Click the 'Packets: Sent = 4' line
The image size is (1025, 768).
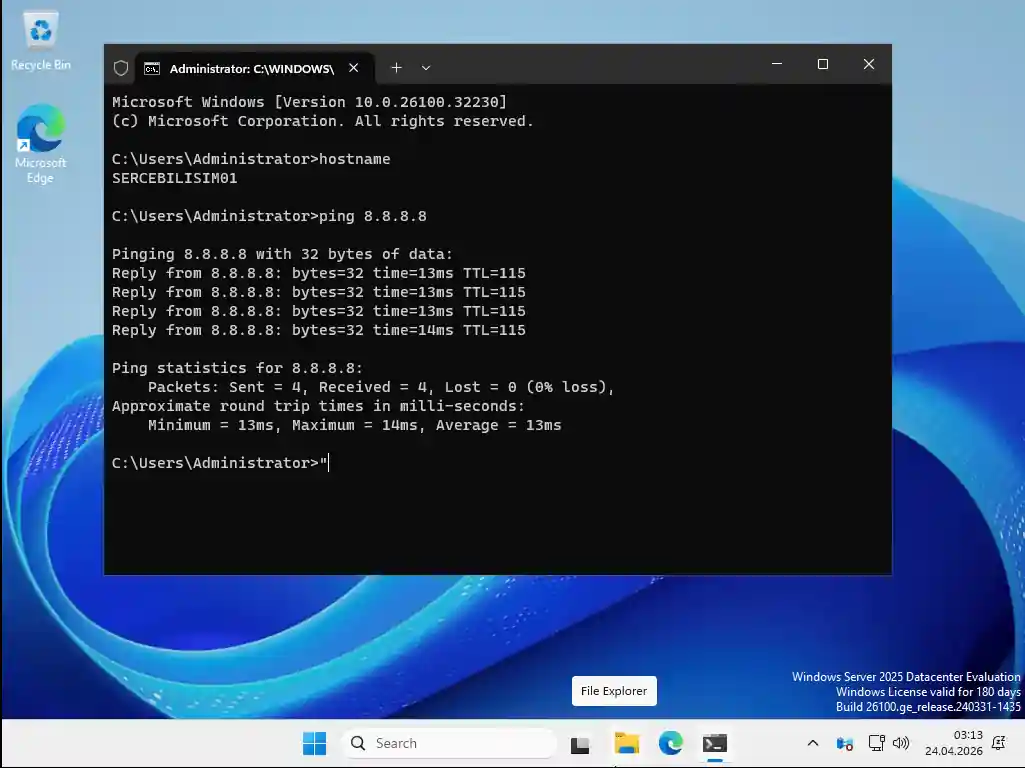381,387
